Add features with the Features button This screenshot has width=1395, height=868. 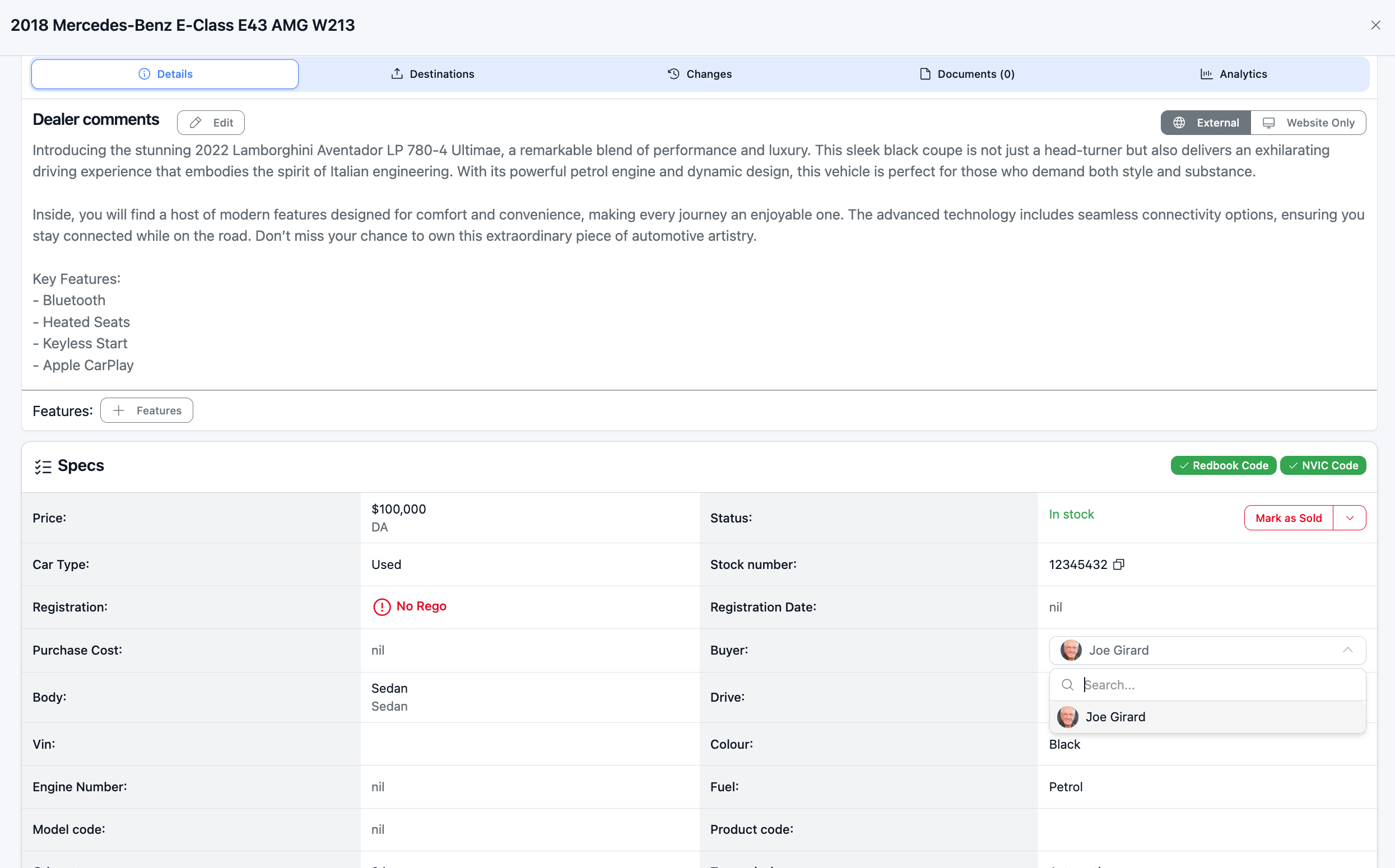(x=146, y=410)
